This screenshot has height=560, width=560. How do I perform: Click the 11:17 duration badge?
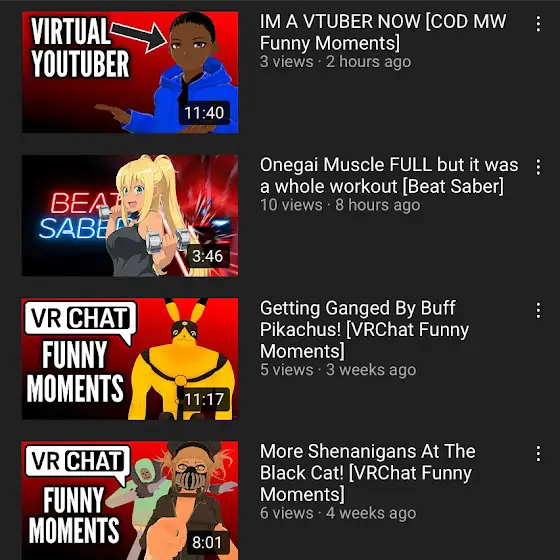204,399
